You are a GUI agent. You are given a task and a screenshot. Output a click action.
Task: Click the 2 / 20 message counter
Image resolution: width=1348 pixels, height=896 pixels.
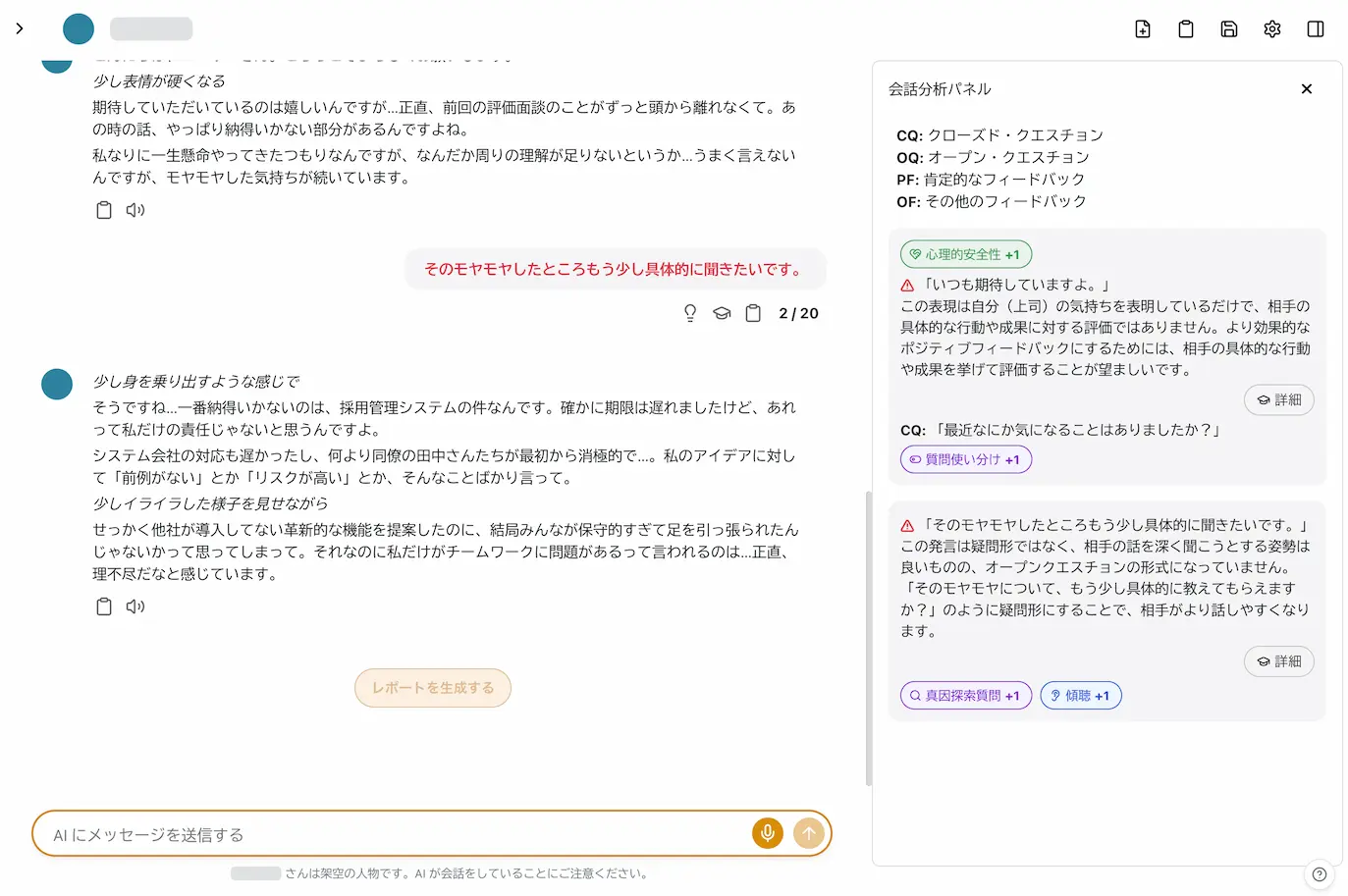[x=796, y=313]
